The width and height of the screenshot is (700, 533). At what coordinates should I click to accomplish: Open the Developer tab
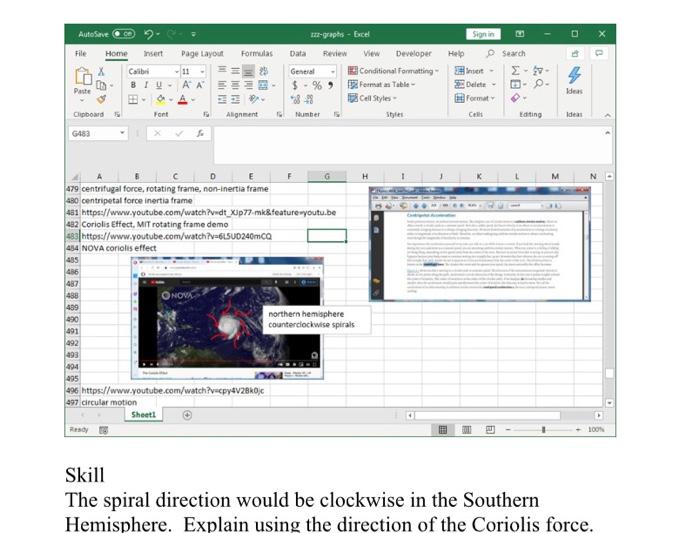tap(413, 54)
